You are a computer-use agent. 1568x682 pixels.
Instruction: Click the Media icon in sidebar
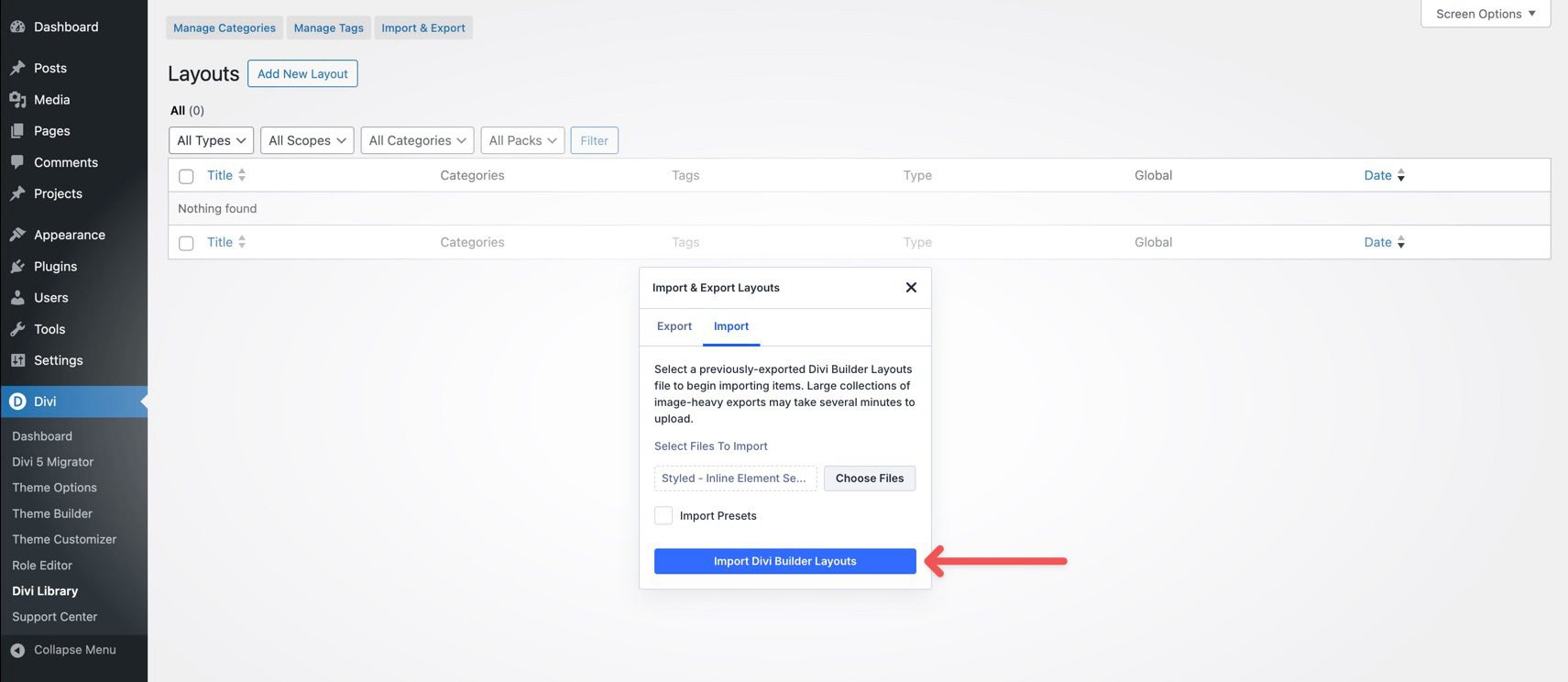click(17, 99)
